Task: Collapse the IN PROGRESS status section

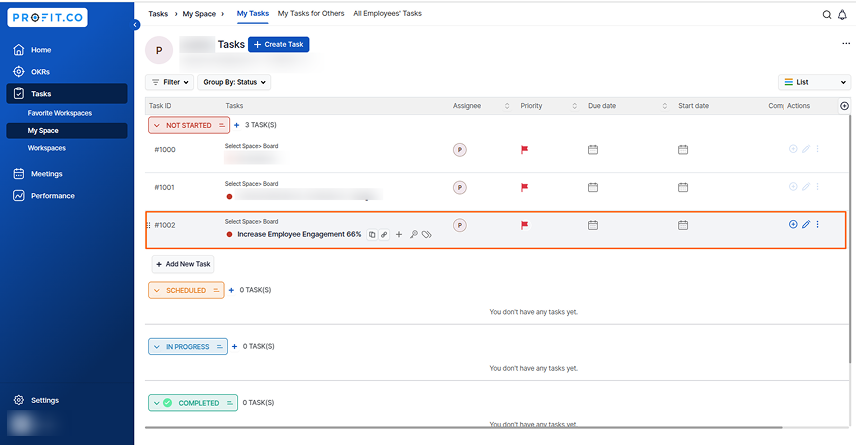Action: [157, 347]
